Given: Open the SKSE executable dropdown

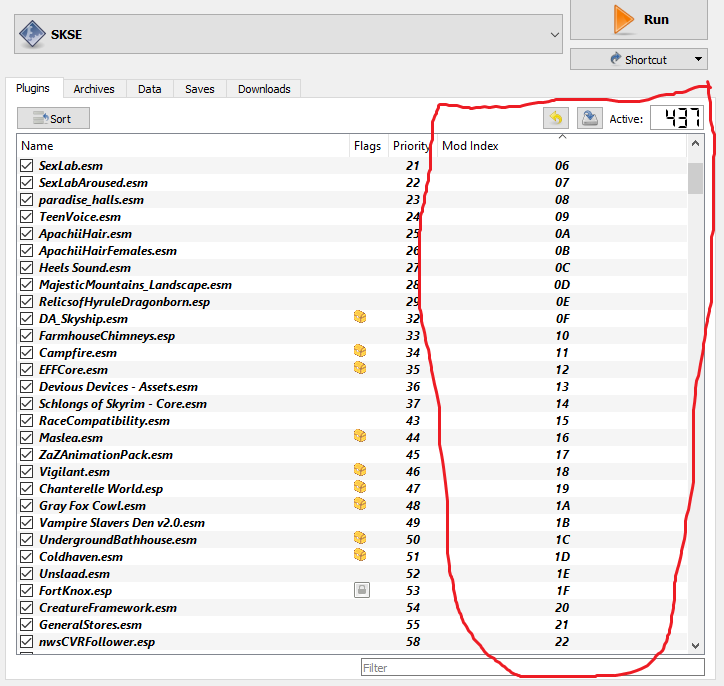Looking at the screenshot, I should coord(555,35).
